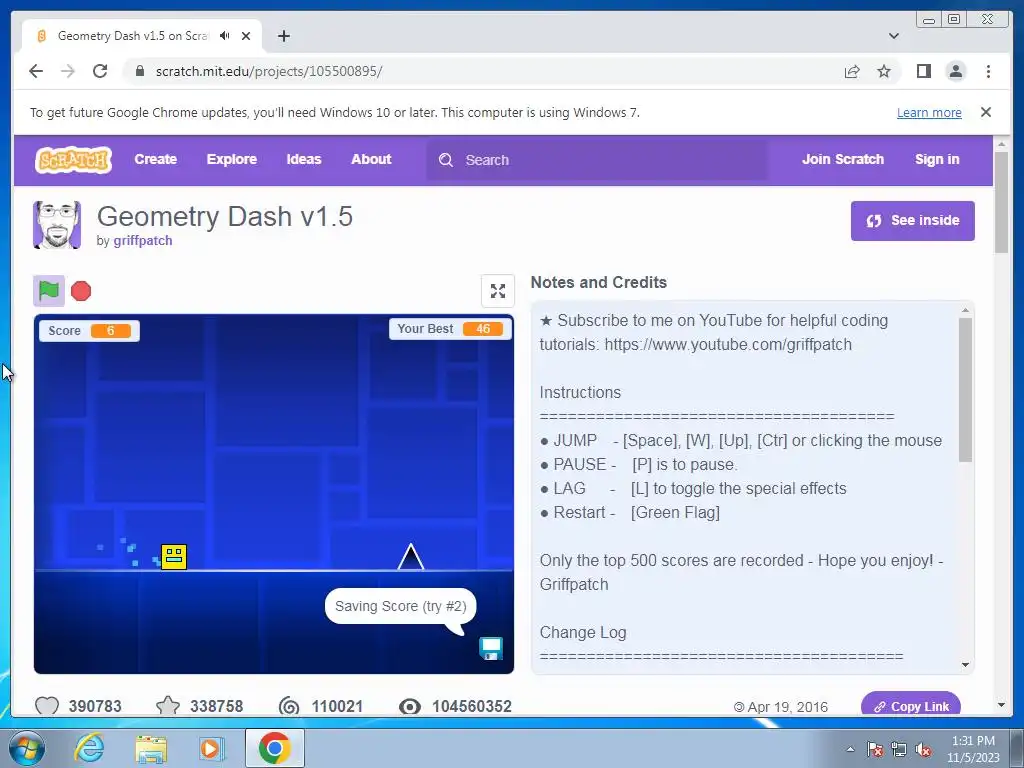The image size is (1024, 768).
Task: Reload the page
Action: coord(100,71)
